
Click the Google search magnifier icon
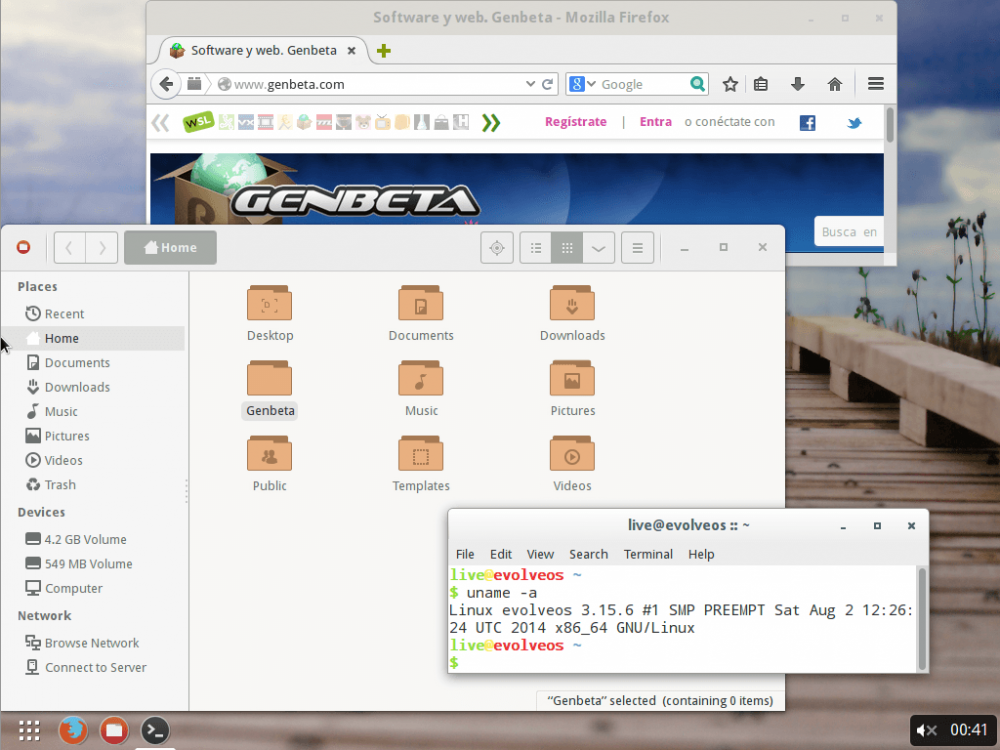click(697, 84)
